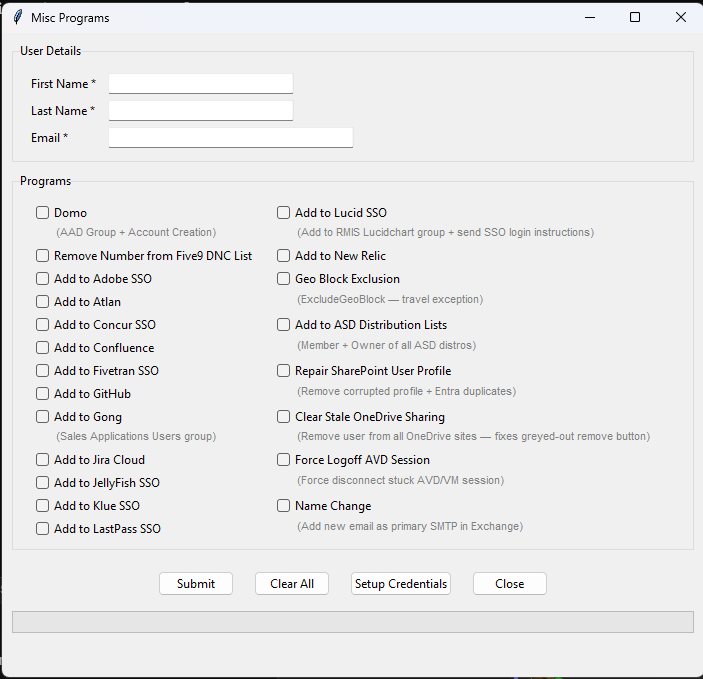703x679 pixels.
Task: Click the feather icon in the title bar
Action: click(17, 17)
